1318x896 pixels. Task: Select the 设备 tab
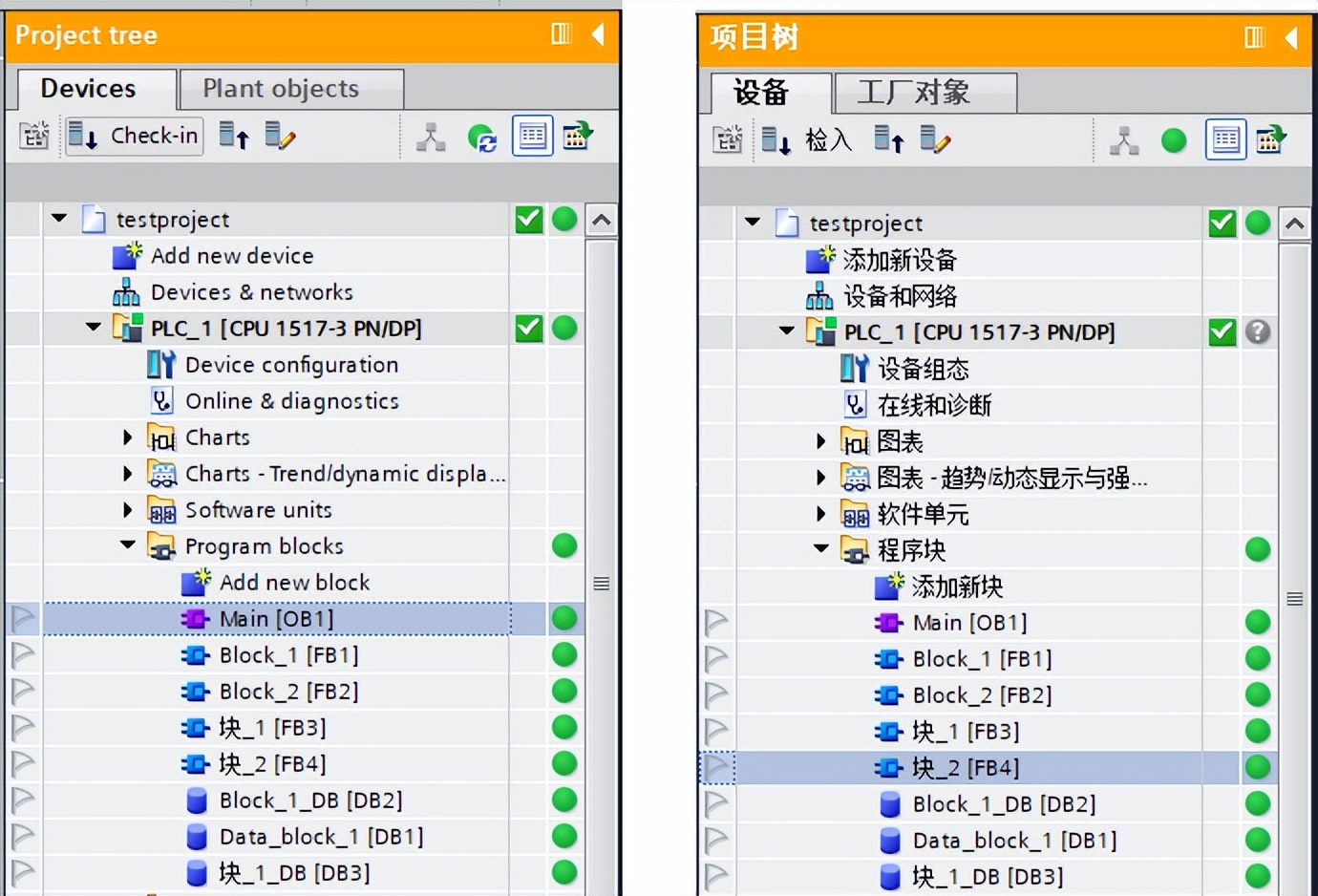coord(770,93)
